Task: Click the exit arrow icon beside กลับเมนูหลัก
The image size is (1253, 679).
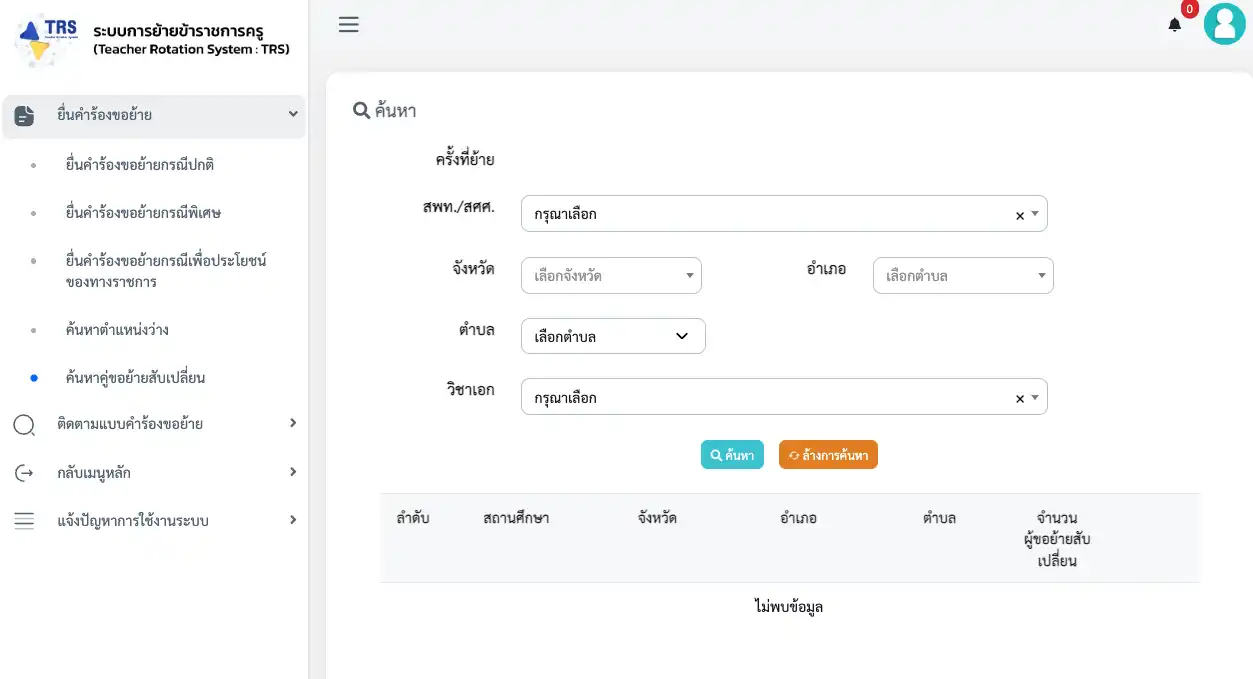Action: pyautogui.click(x=24, y=473)
